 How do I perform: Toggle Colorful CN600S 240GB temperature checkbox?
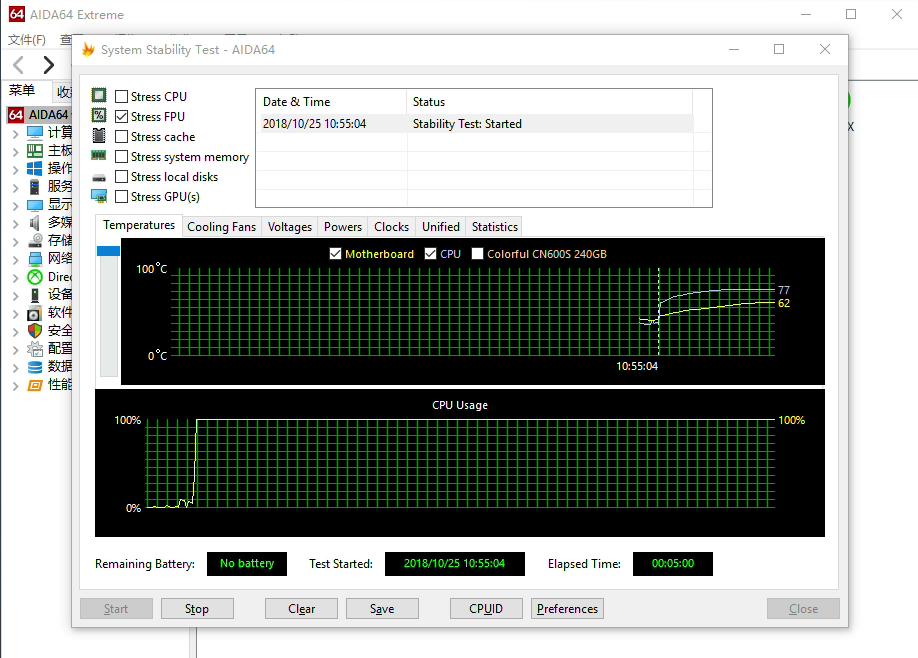(x=478, y=254)
